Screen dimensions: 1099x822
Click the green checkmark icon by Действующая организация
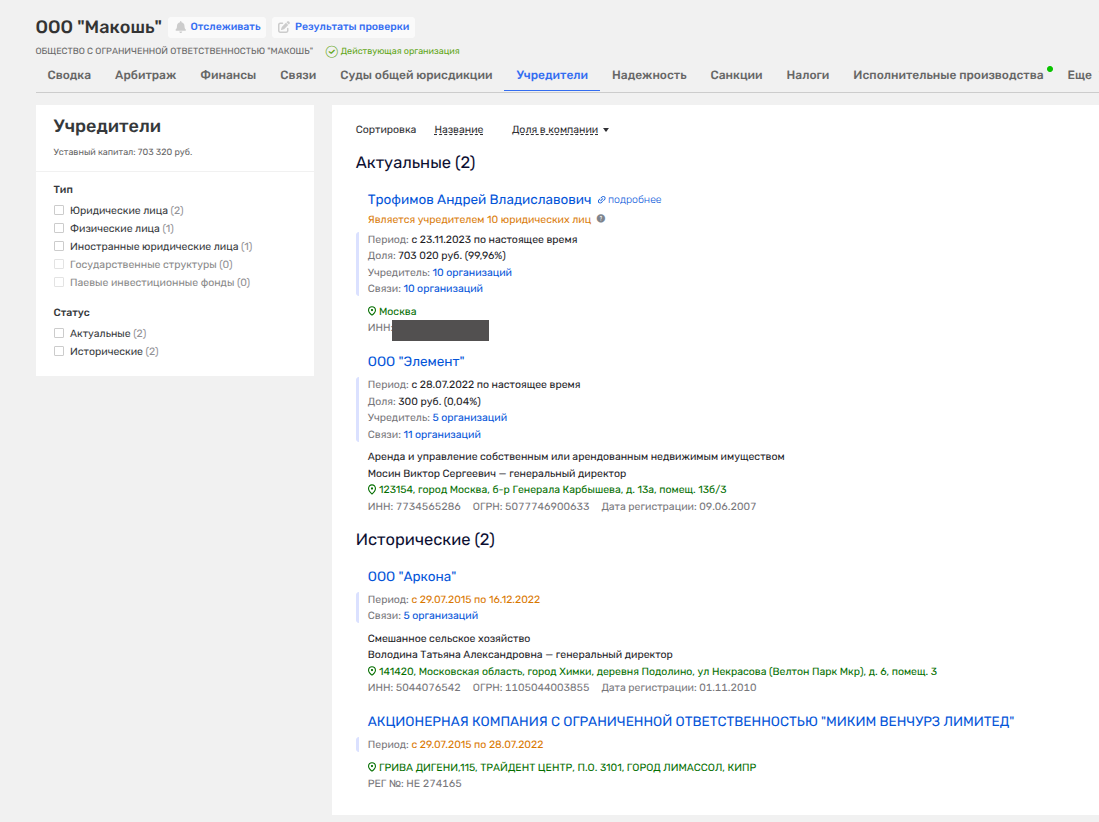[x=332, y=51]
